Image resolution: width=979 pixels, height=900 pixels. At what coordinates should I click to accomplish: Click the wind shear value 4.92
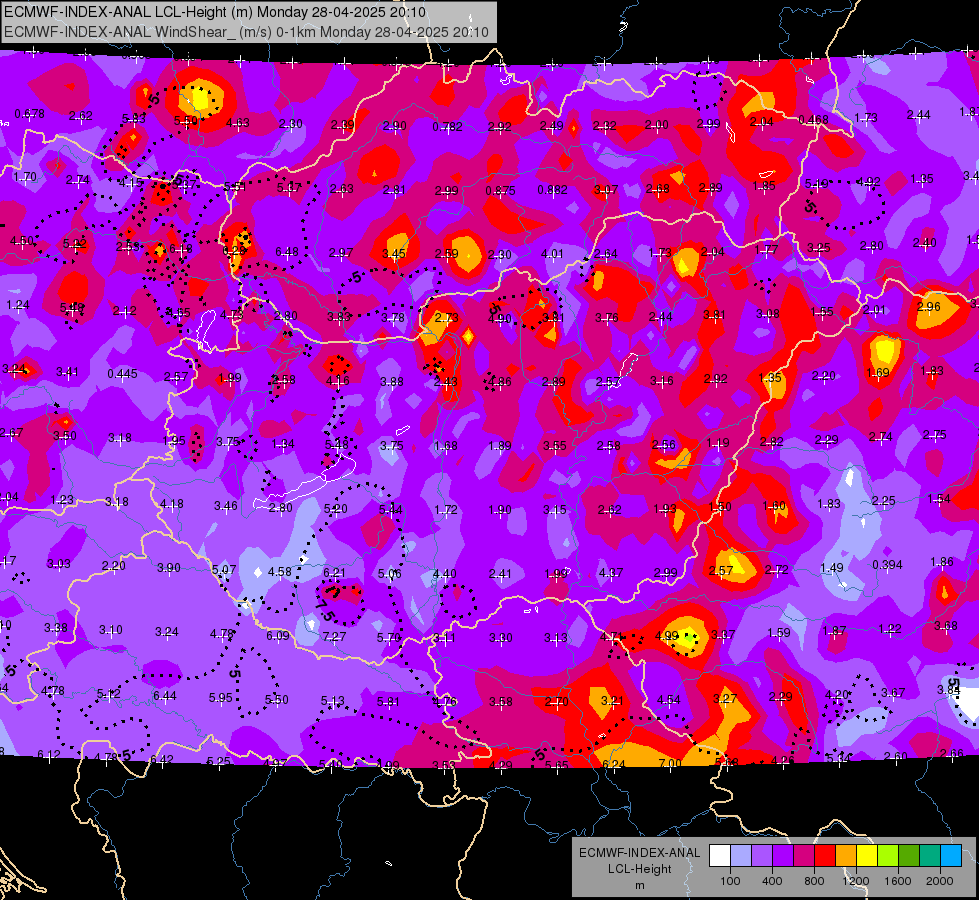(x=868, y=182)
